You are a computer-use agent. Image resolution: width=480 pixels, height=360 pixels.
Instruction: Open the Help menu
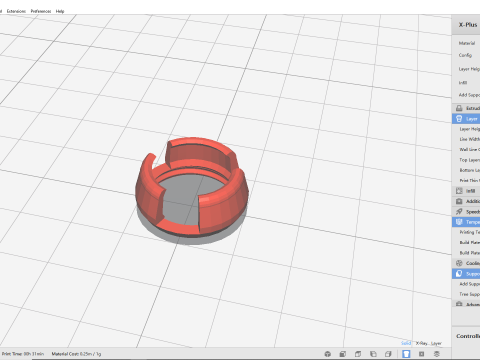60,11
